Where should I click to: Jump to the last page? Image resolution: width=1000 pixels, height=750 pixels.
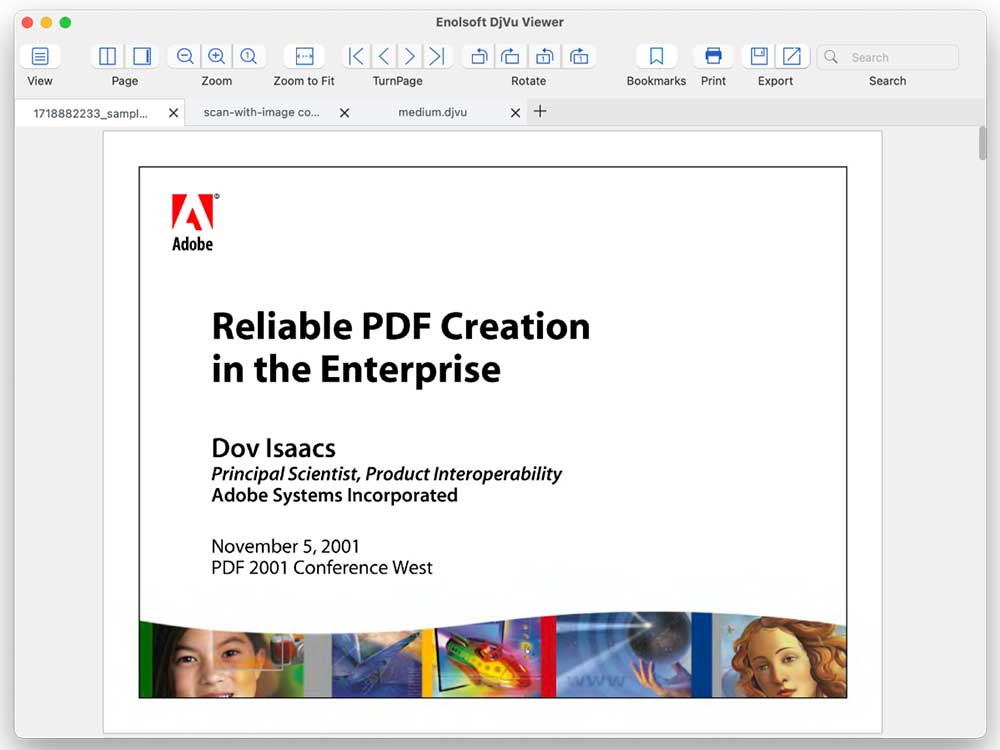438,56
